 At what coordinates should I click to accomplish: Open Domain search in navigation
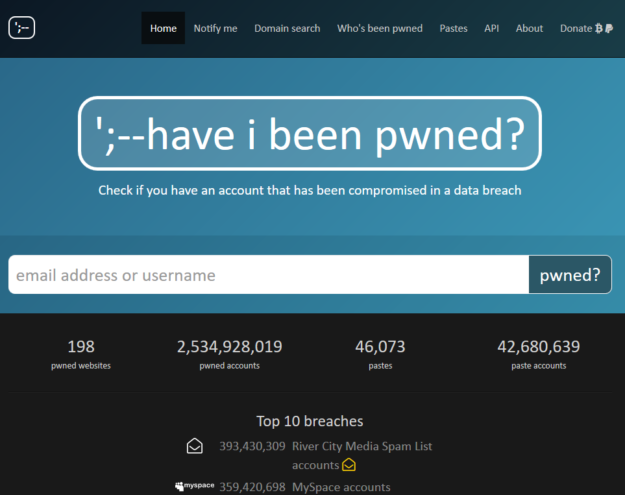coord(287,29)
